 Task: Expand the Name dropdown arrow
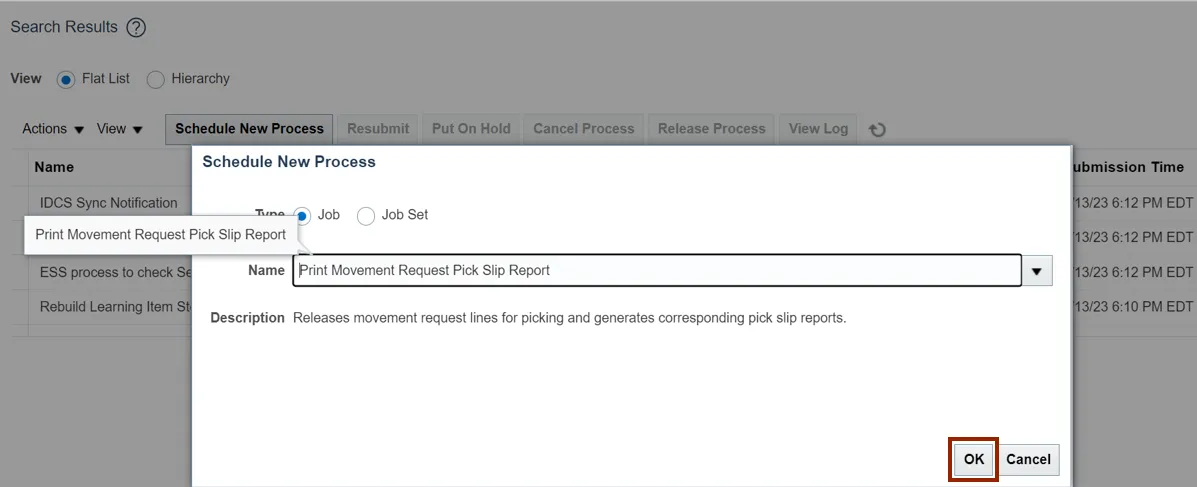click(x=1037, y=270)
